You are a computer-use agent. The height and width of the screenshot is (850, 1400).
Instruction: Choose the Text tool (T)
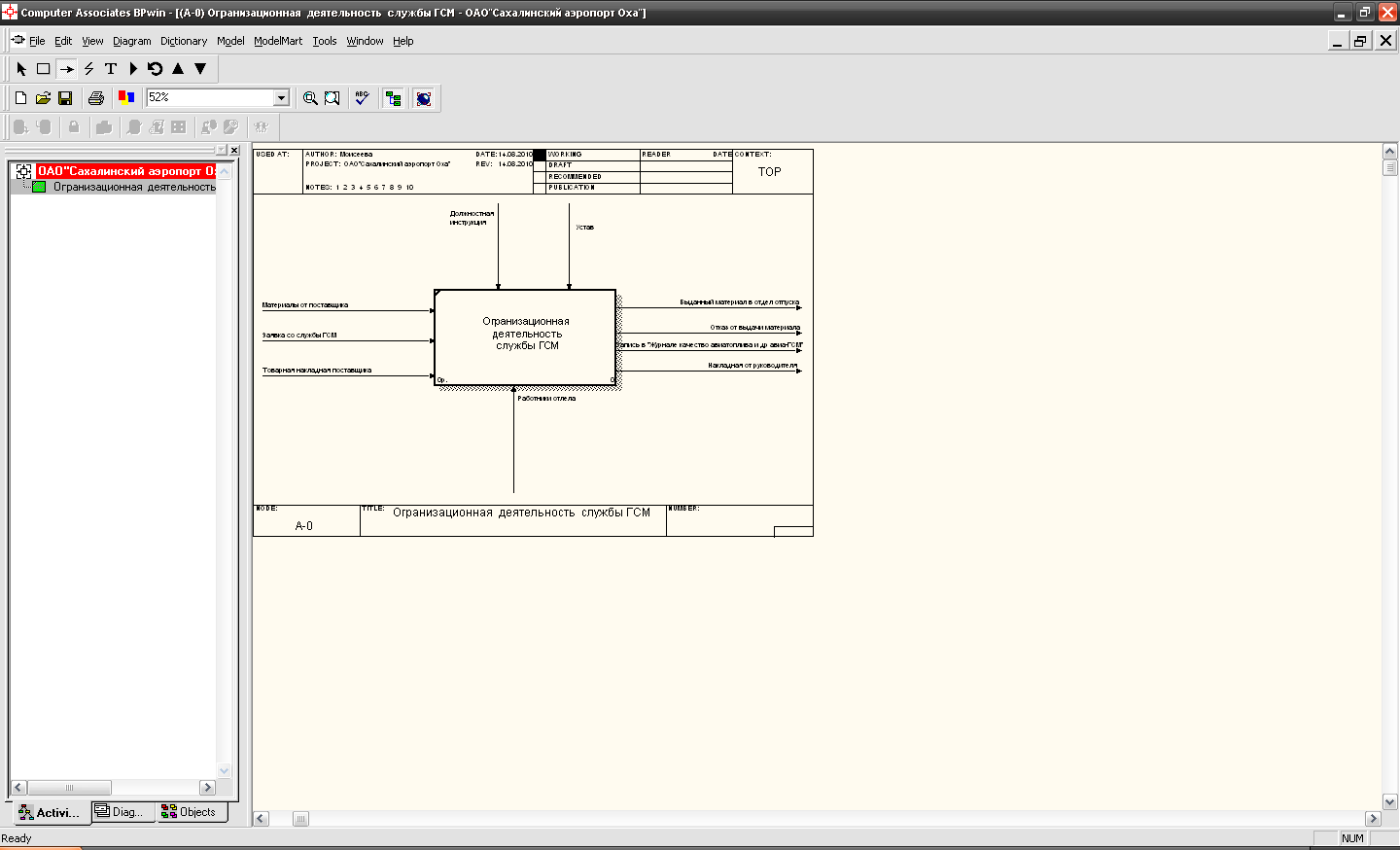click(111, 69)
